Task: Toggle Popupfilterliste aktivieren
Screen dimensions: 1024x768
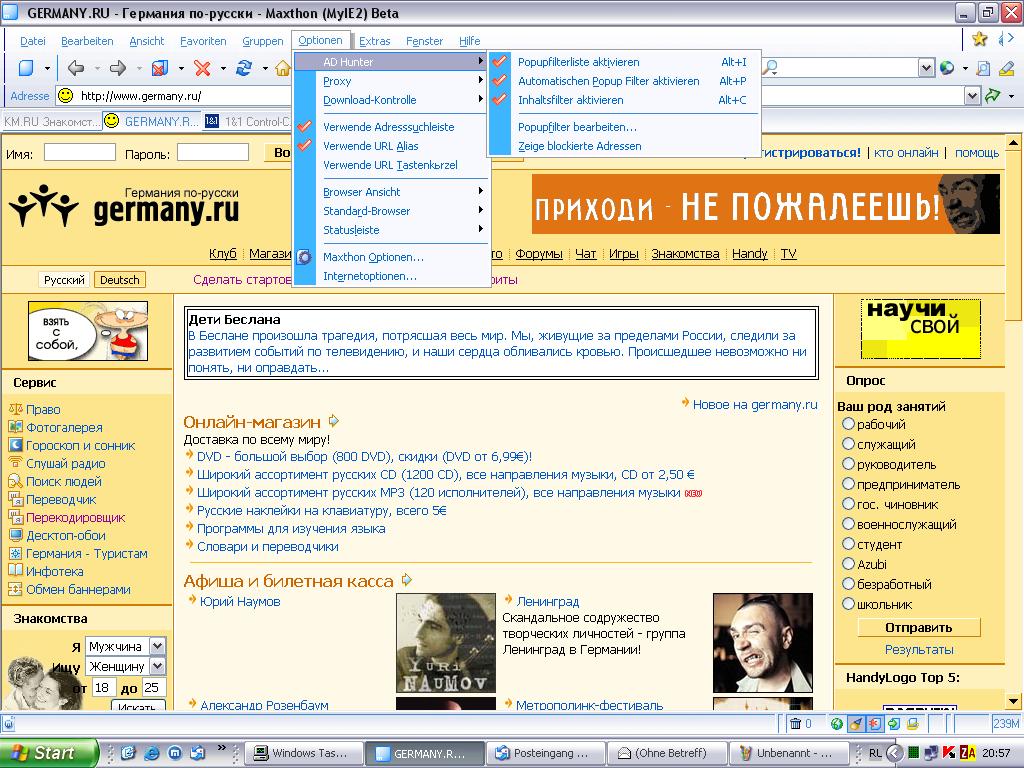Action: 624,62
